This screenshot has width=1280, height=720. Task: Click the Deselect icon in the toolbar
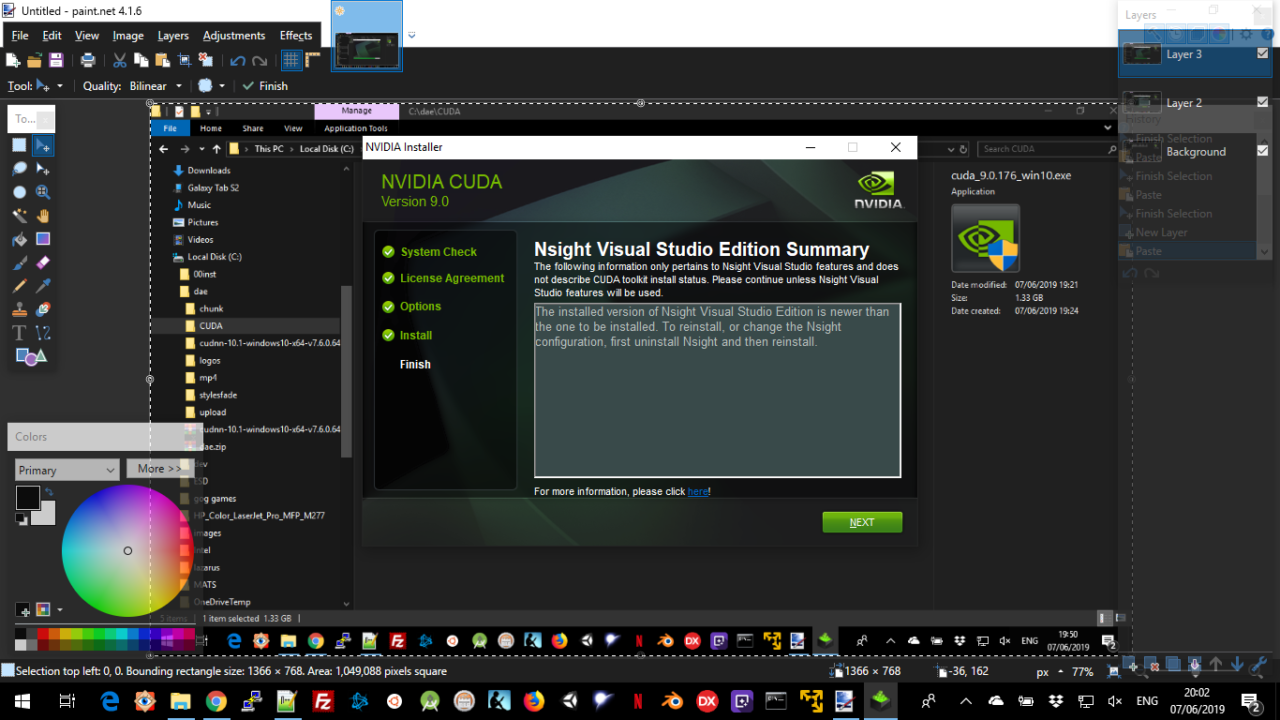pos(206,60)
